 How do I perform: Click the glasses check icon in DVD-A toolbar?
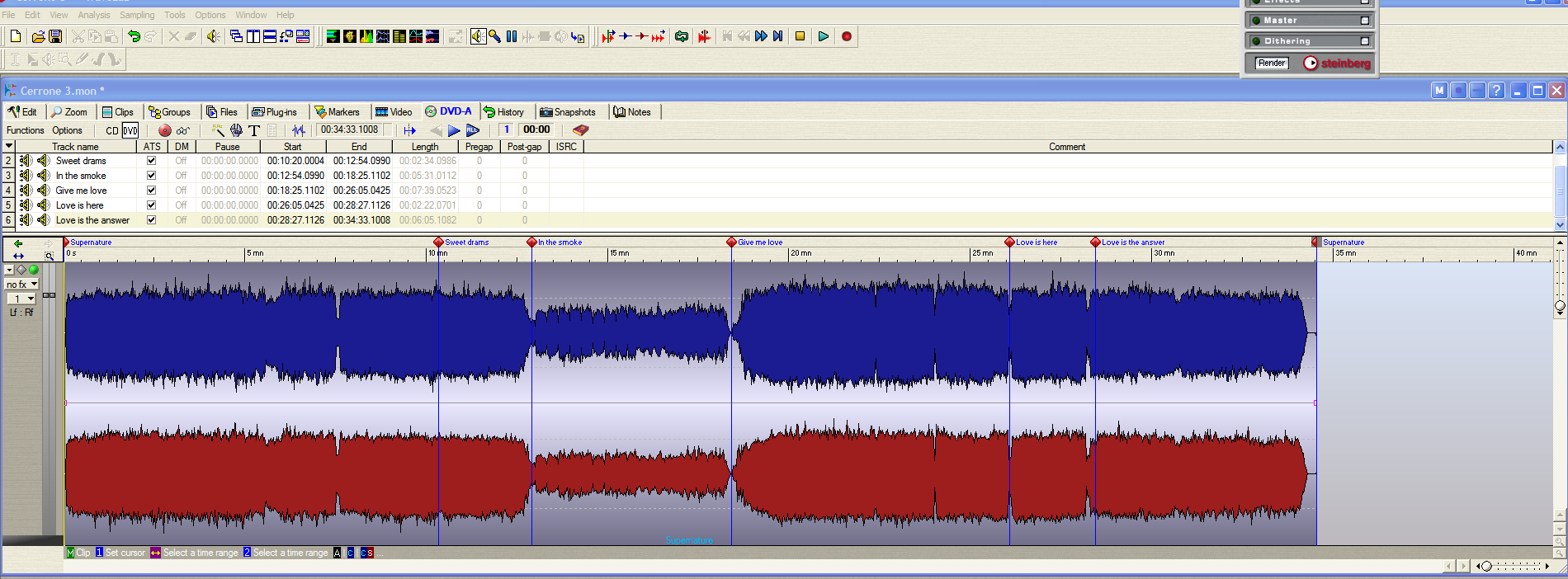tap(183, 130)
